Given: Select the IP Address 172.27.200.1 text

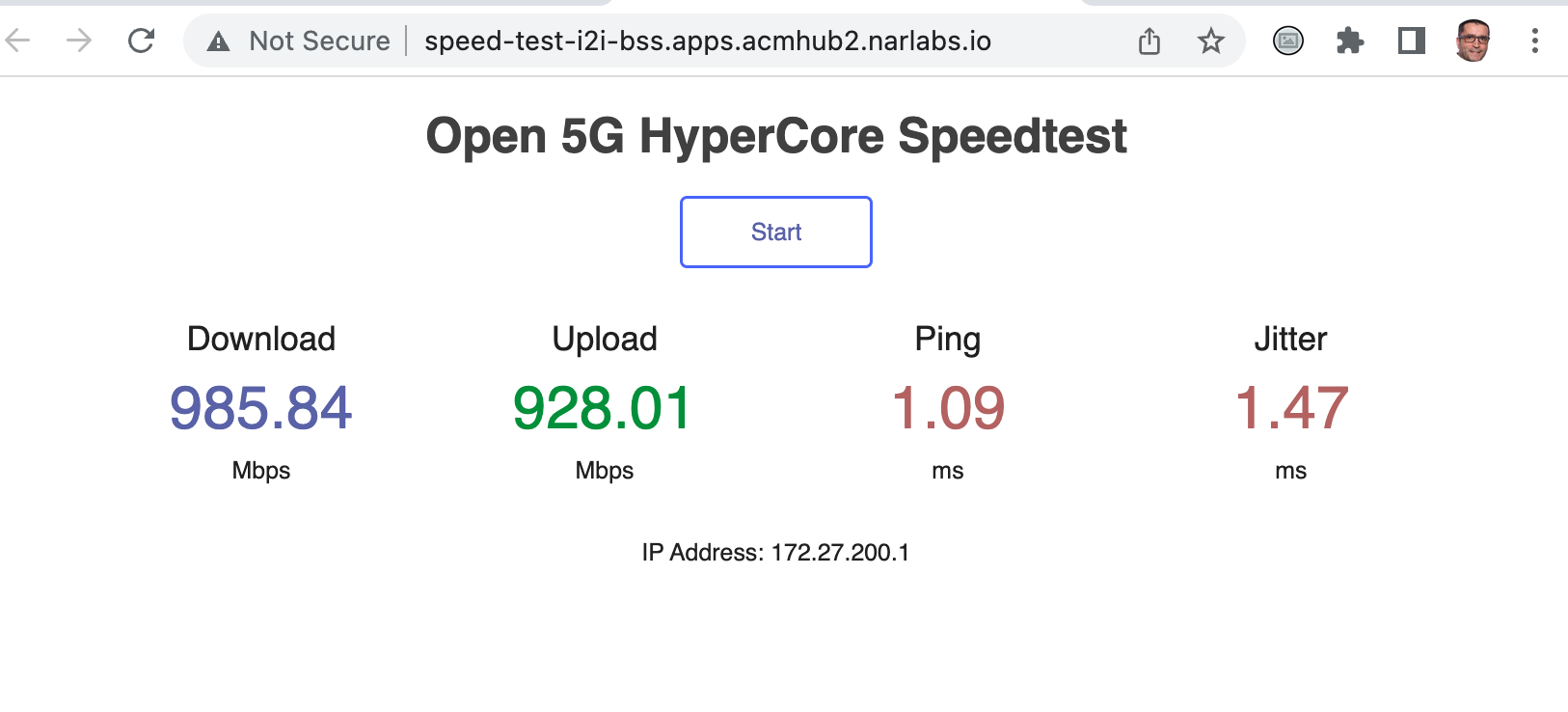Looking at the screenshot, I should [777, 552].
